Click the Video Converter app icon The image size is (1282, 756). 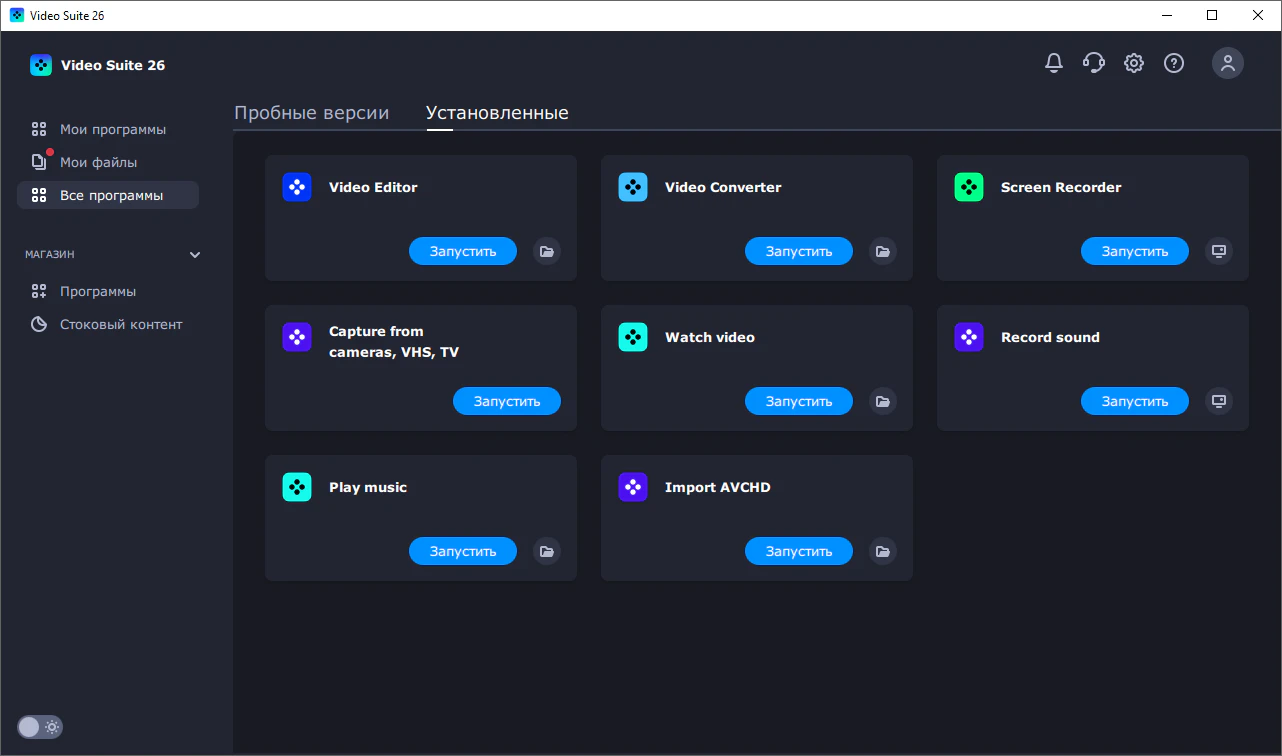click(x=633, y=187)
